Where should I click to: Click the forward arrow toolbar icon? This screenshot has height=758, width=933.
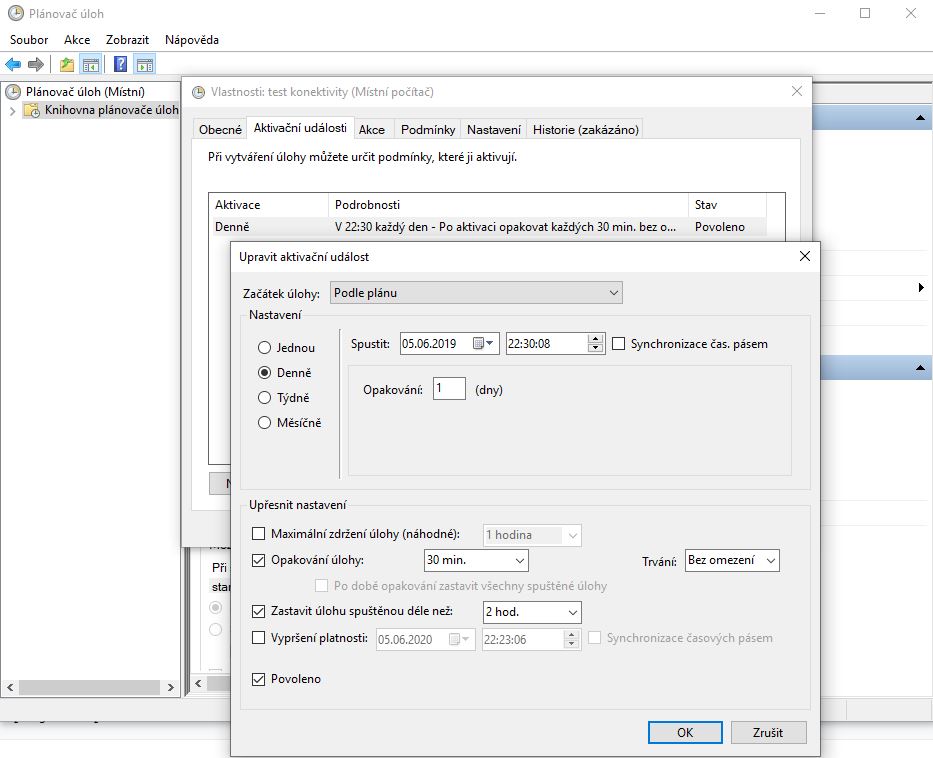pos(36,65)
